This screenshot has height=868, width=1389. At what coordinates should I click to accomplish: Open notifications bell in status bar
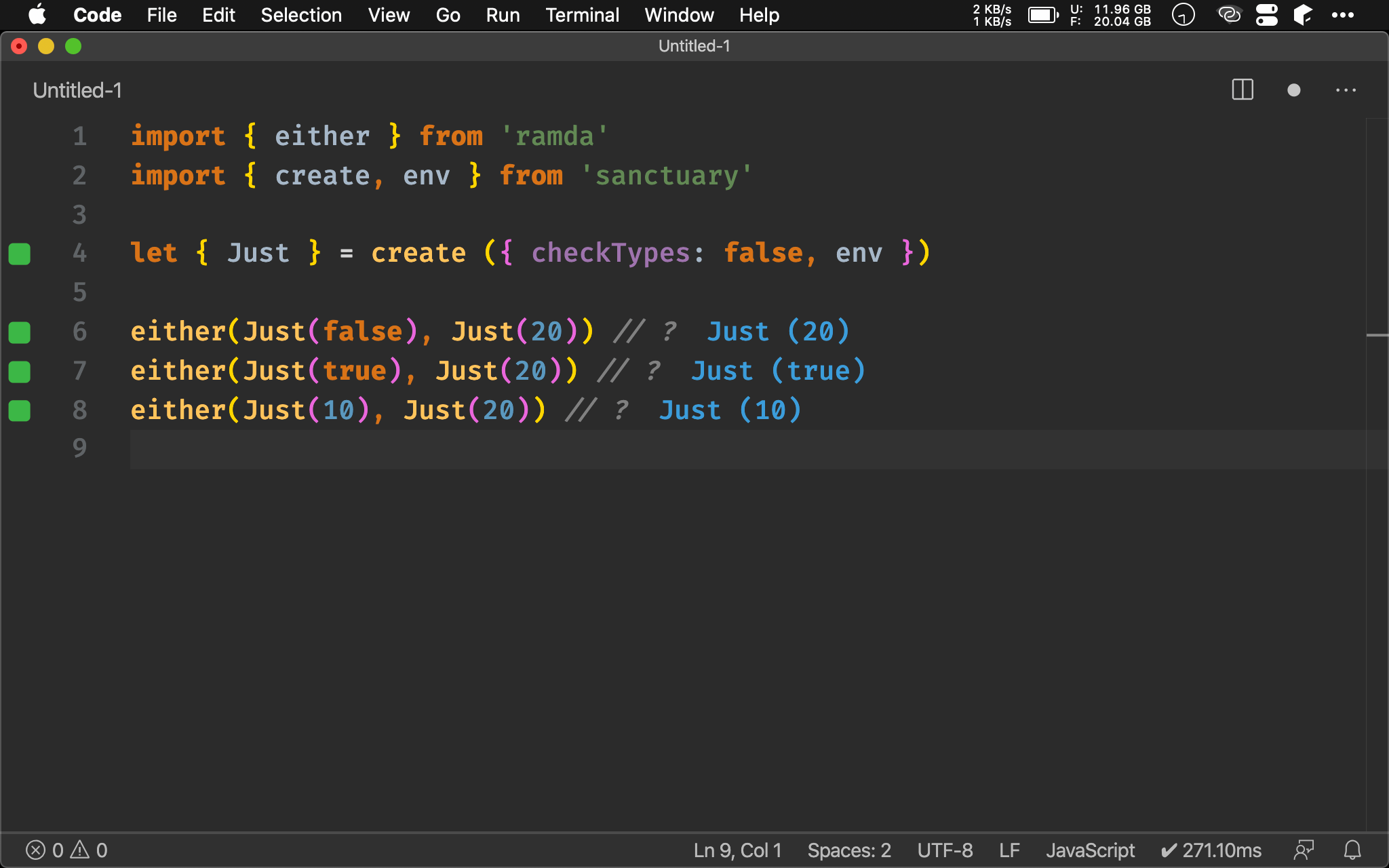[1352, 850]
